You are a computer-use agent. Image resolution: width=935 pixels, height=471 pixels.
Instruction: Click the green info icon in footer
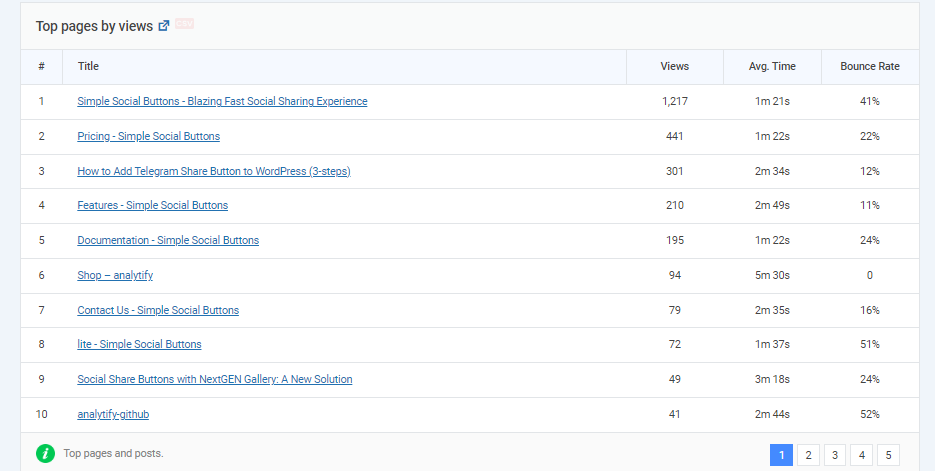45,454
